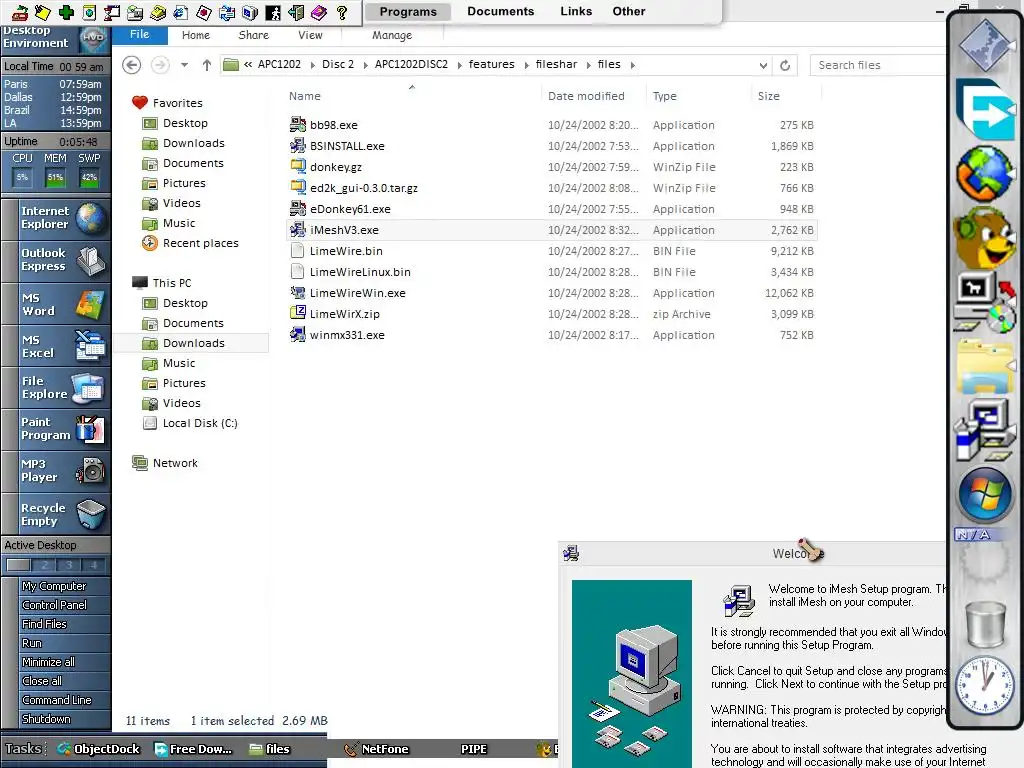This screenshot has height=768, width=1024.
Task: Refresh the files folder view
Action: (x=785, y=65)
